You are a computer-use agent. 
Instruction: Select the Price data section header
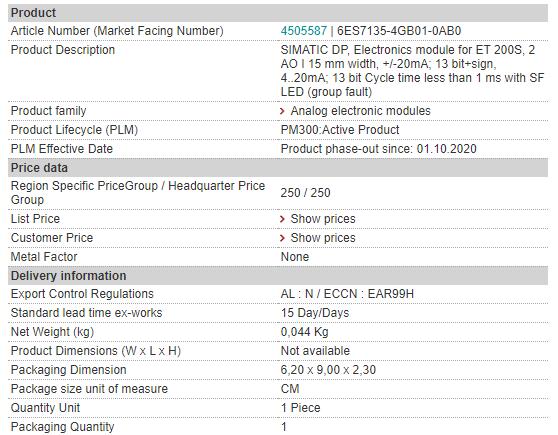[x=278, y=168]
